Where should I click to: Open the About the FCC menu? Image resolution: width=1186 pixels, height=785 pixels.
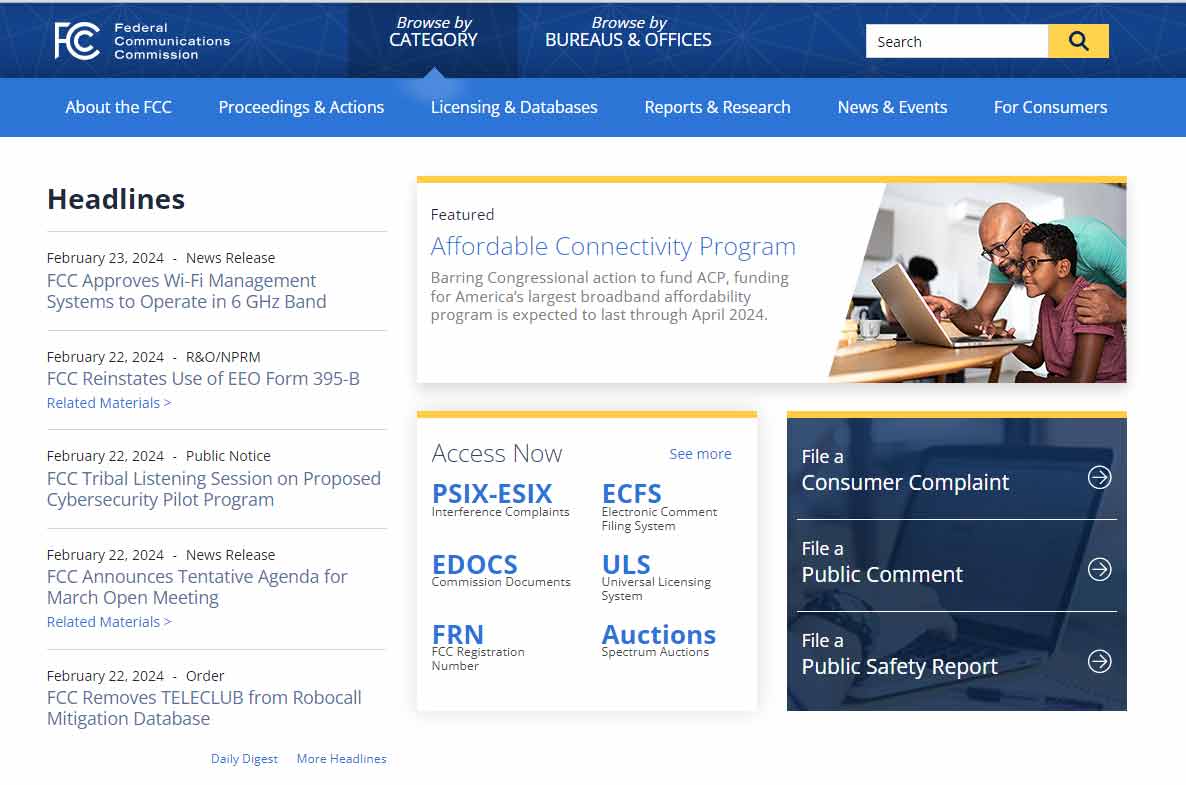119,107
